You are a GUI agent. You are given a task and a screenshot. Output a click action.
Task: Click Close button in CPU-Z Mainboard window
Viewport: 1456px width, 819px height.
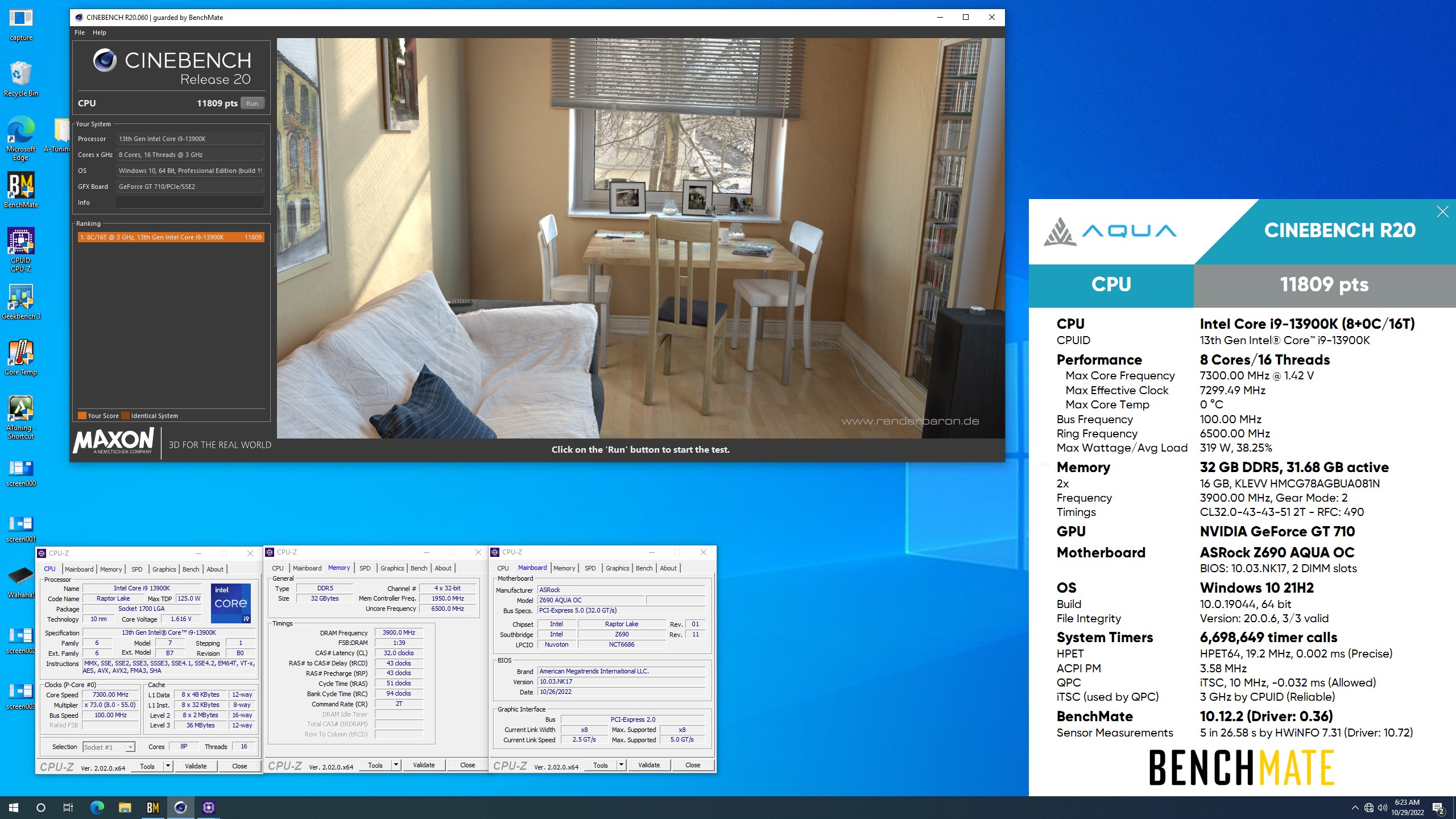click(693, 766)
